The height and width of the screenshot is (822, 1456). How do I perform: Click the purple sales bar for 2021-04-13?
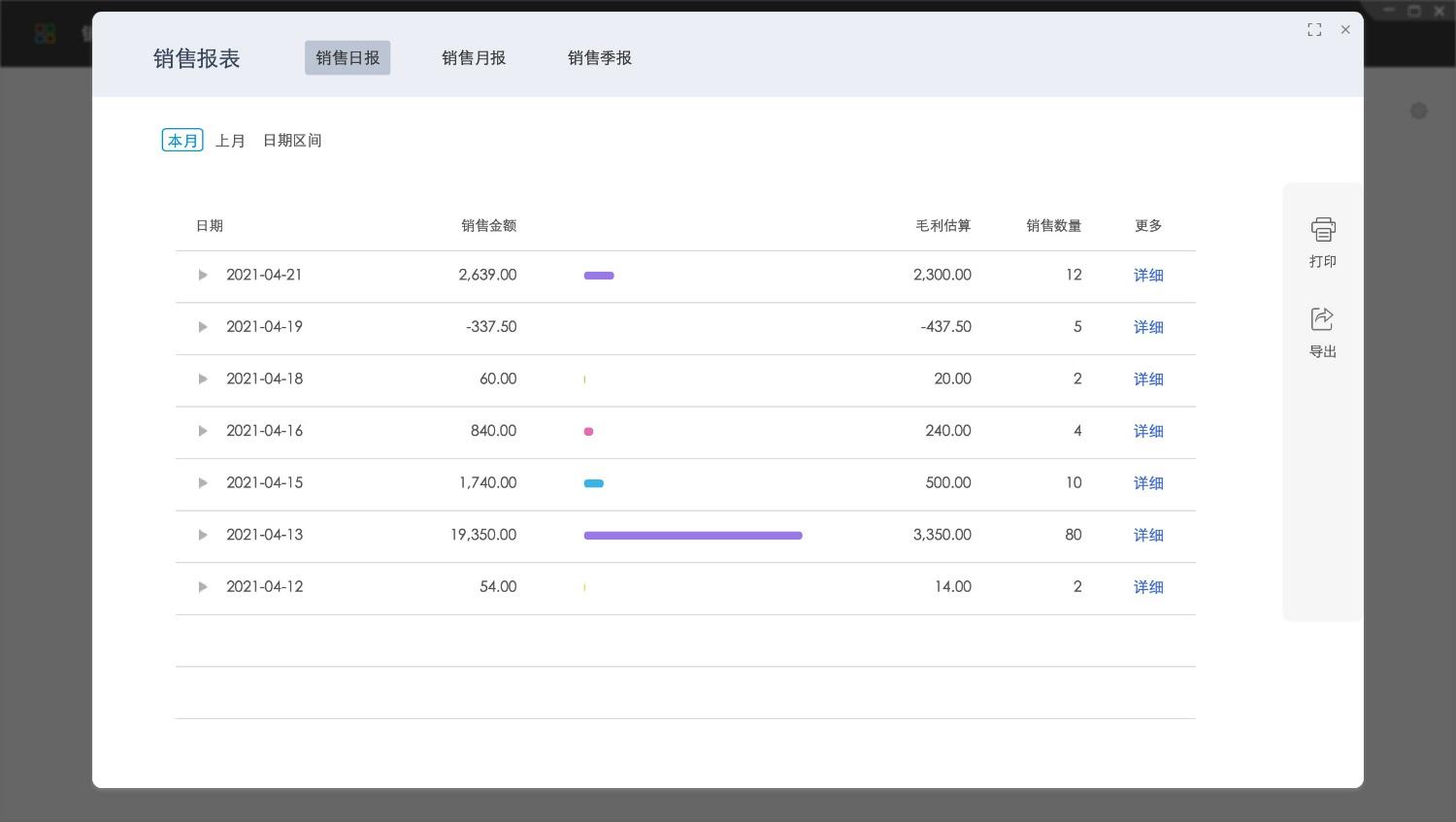click(x=693, y=535)
